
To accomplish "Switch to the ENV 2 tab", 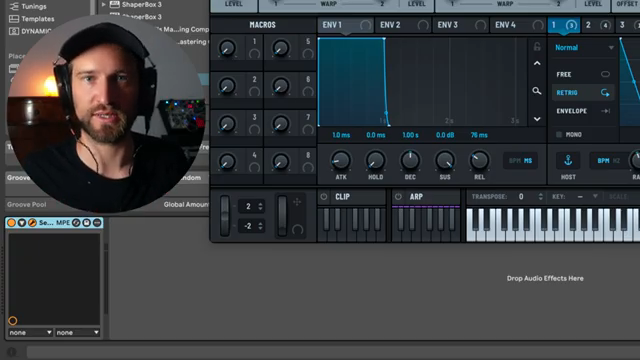I will [403, 25].
